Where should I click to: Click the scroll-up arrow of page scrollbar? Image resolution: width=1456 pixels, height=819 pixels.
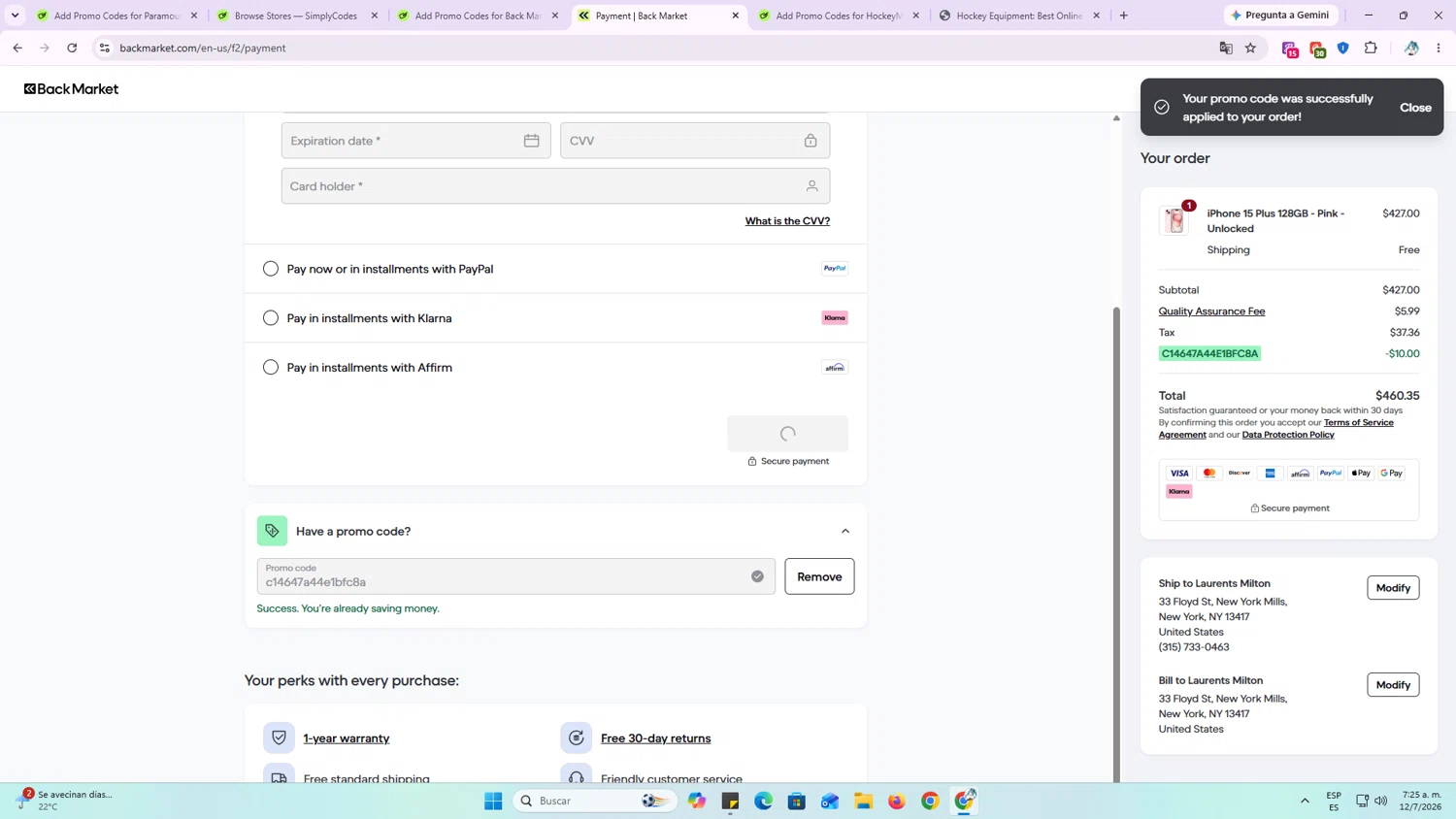[x=1116, y=118]
